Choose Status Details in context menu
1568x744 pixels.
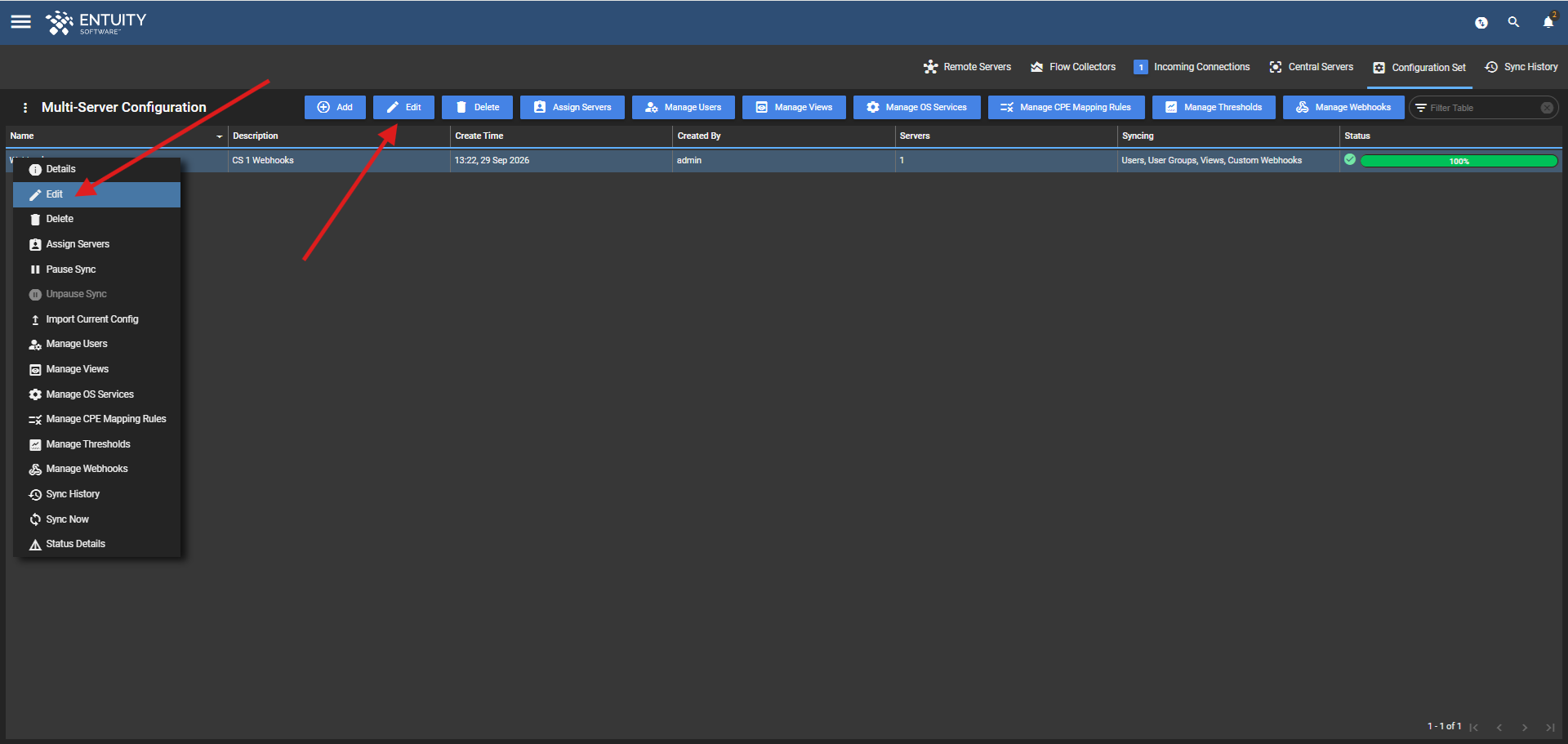click(97, 544)
